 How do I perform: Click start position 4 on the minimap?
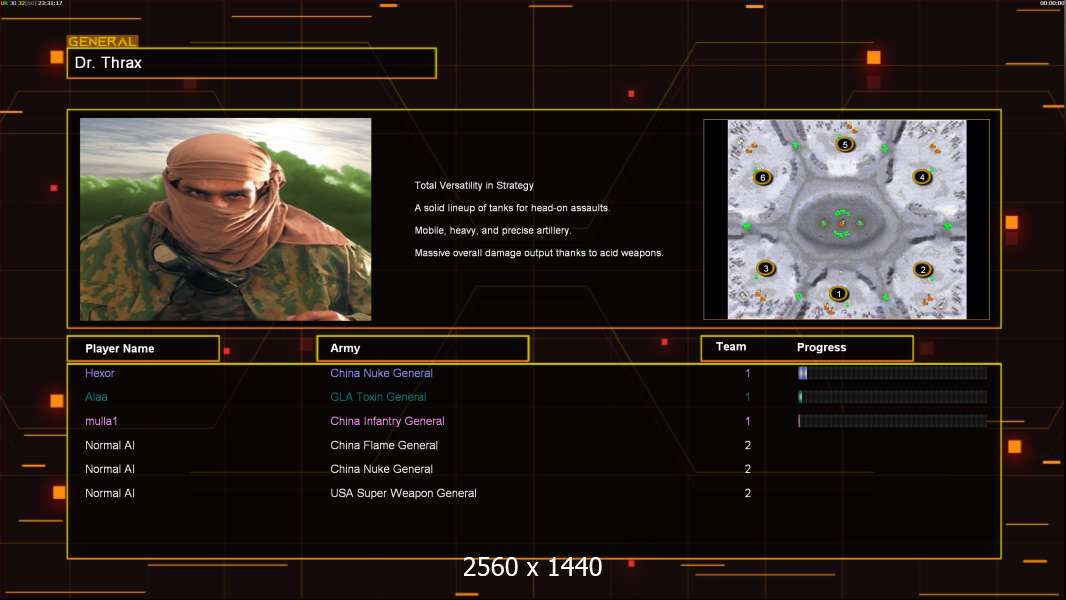click(922, 177)
